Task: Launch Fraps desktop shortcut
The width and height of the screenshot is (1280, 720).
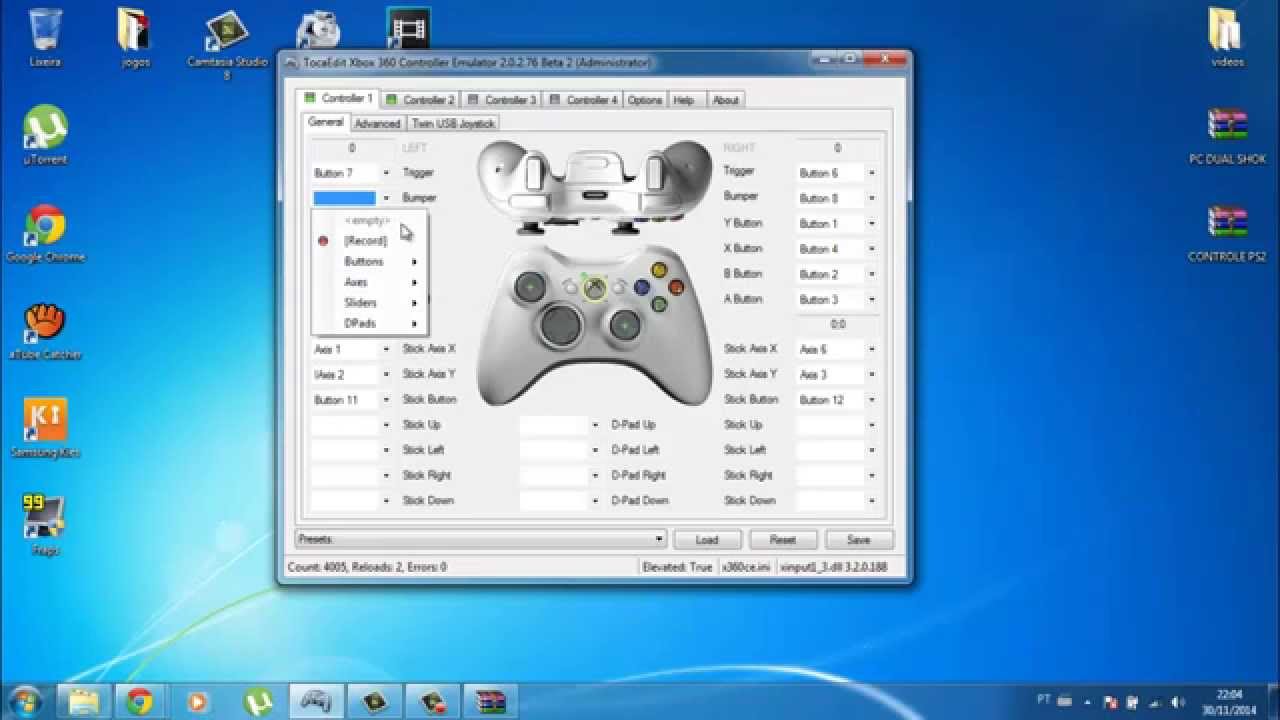Action: 45,526
